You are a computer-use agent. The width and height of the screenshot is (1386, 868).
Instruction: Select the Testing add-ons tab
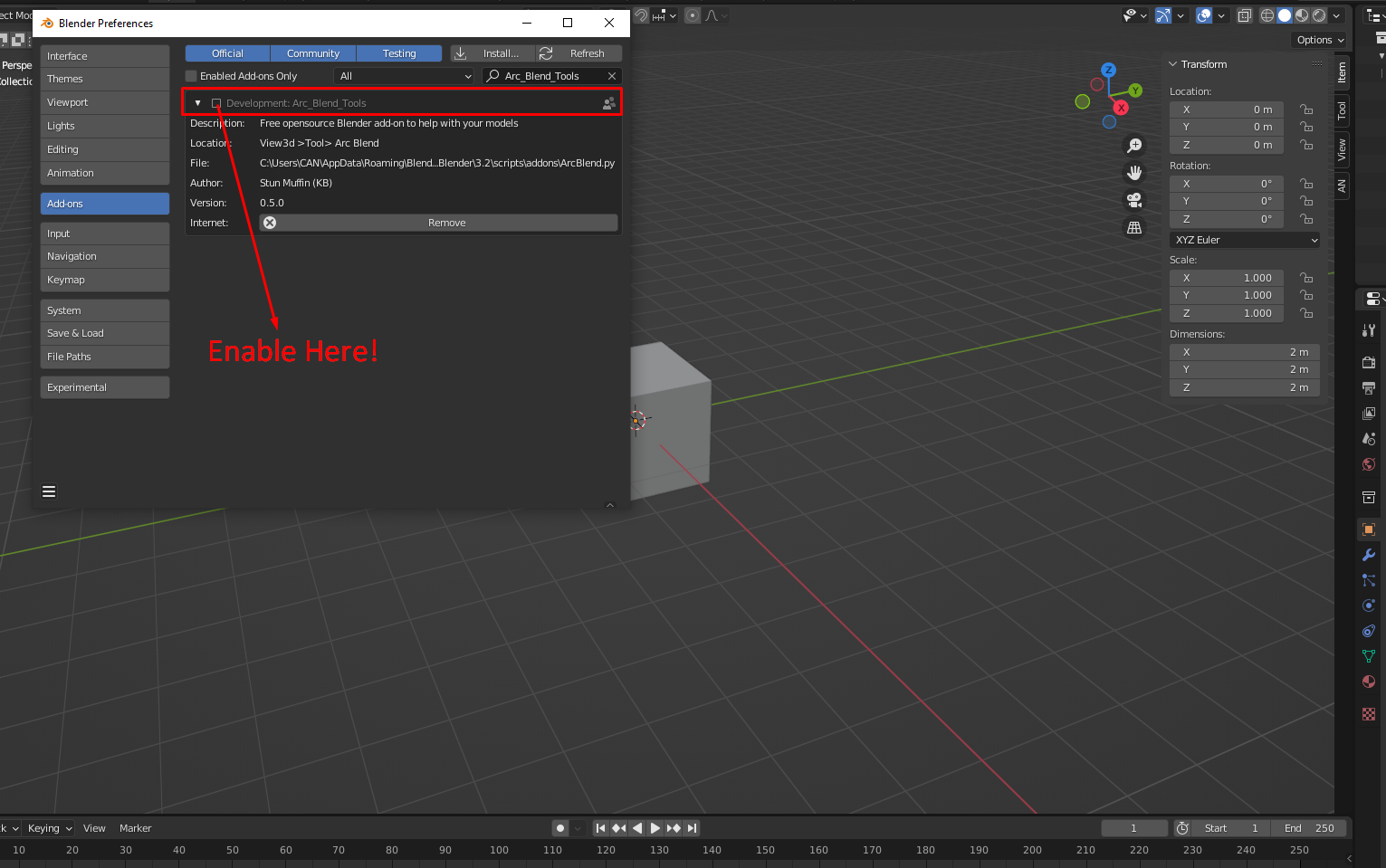(399, 52)
